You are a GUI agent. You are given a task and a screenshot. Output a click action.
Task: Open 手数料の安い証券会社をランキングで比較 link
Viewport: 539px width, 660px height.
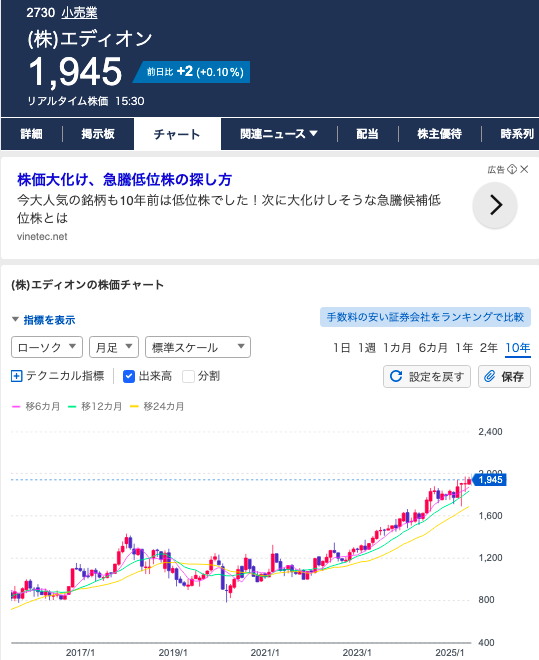pos(425,317)
